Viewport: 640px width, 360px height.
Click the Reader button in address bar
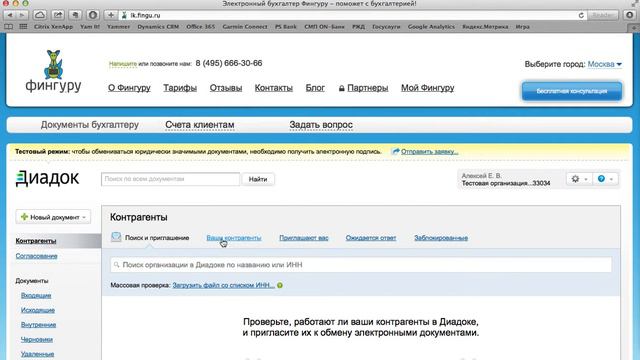click(x=602, y=15)
